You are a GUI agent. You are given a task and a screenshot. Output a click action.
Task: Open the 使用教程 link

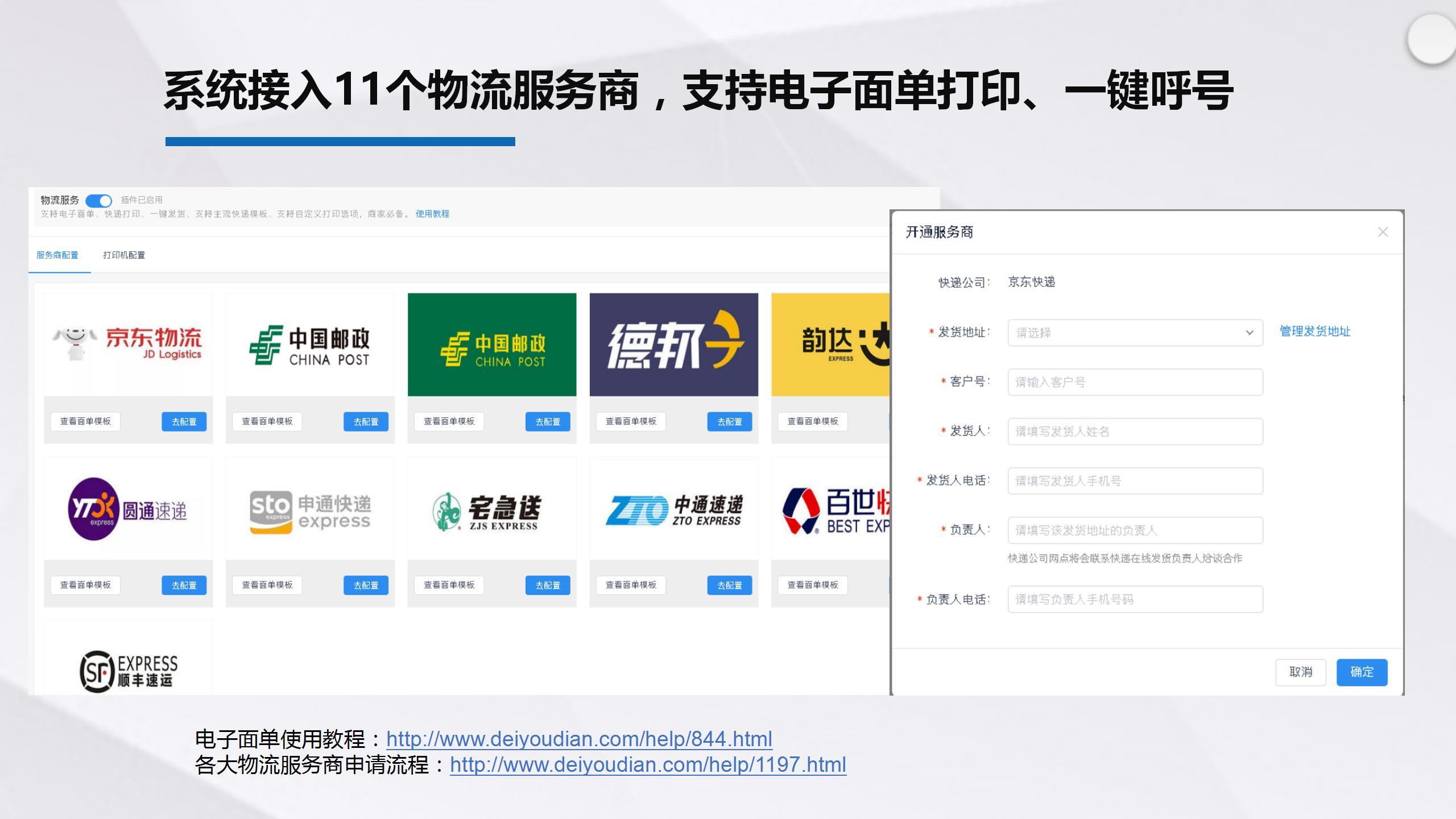point(432,214)
